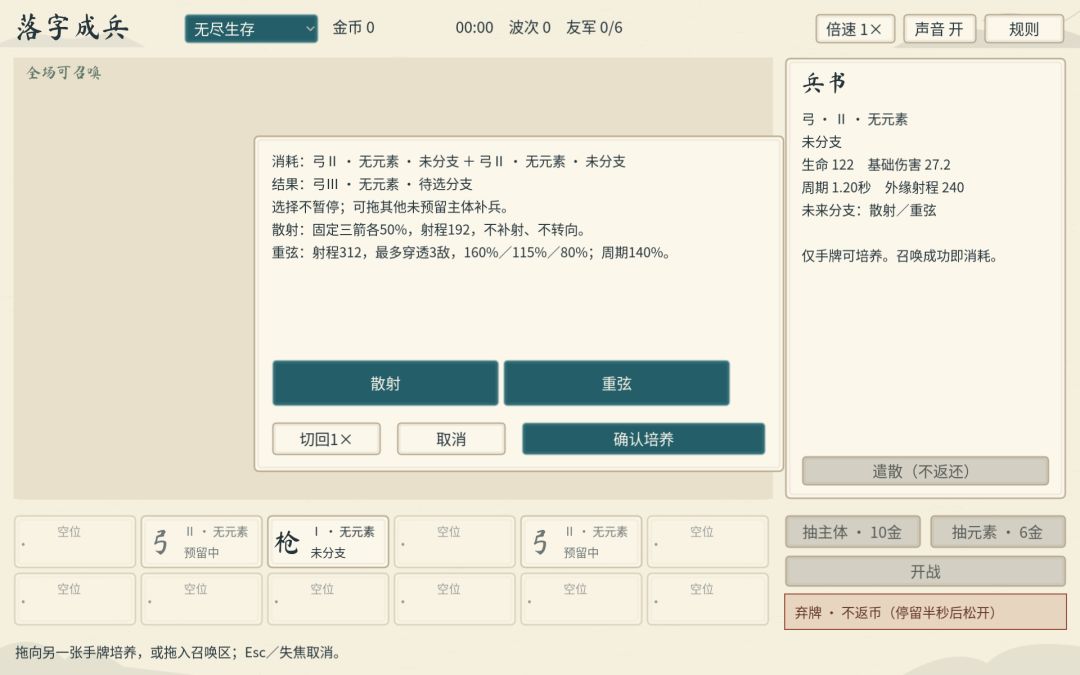Click the 重弦：射程312 description line
This screenshot has width=1080, height=675.
(x=471, y=252)
